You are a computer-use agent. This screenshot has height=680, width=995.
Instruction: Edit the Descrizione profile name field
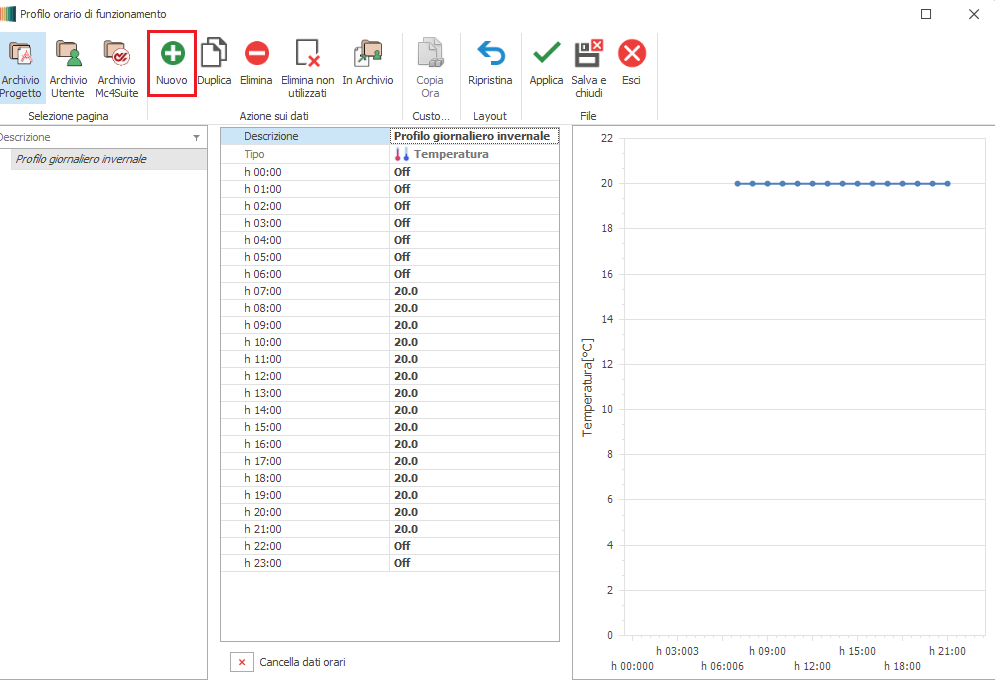tap(473, 136)
